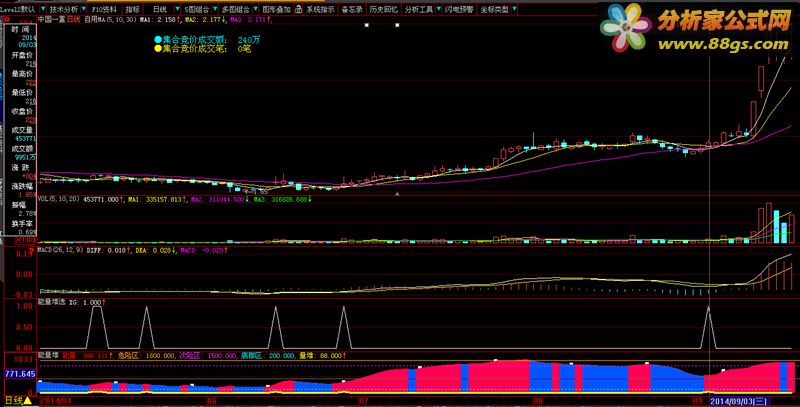Click the 振幅 row in info panel
Viewport: 800px width, 407px height.
[x=19, y=205]
